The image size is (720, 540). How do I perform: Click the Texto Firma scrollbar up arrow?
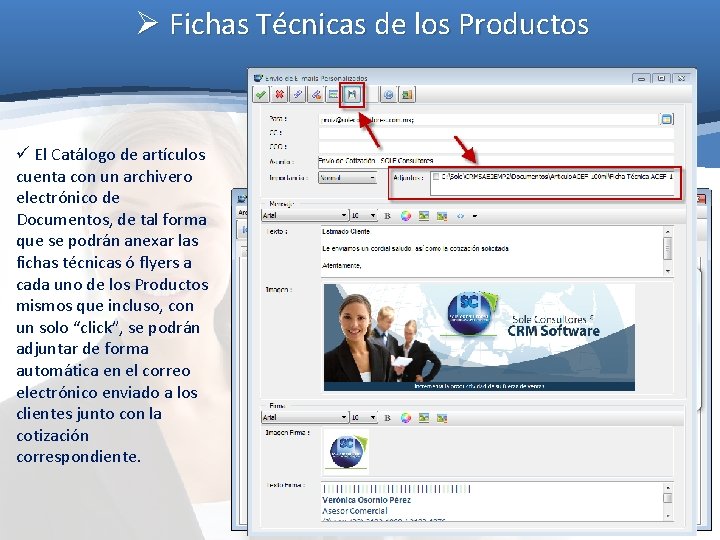point(668,488)
